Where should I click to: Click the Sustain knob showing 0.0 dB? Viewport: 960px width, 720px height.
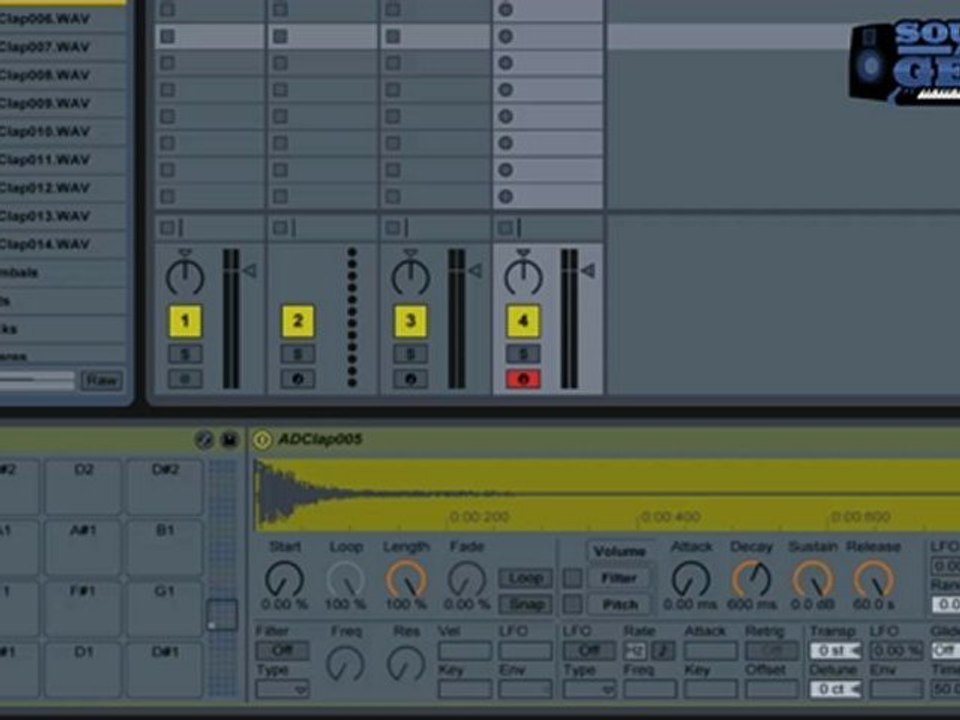[813, 579]
